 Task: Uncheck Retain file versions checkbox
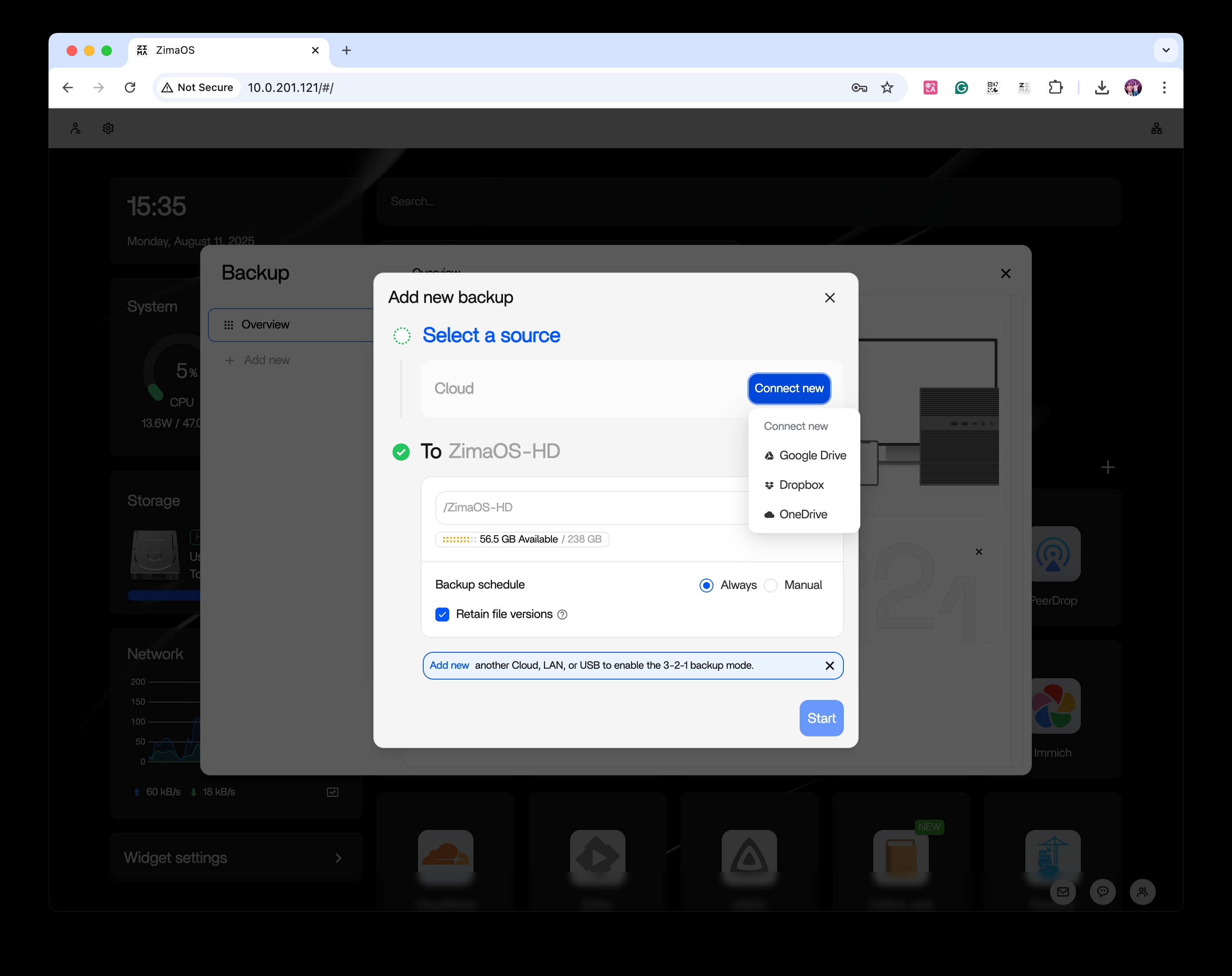442,614
